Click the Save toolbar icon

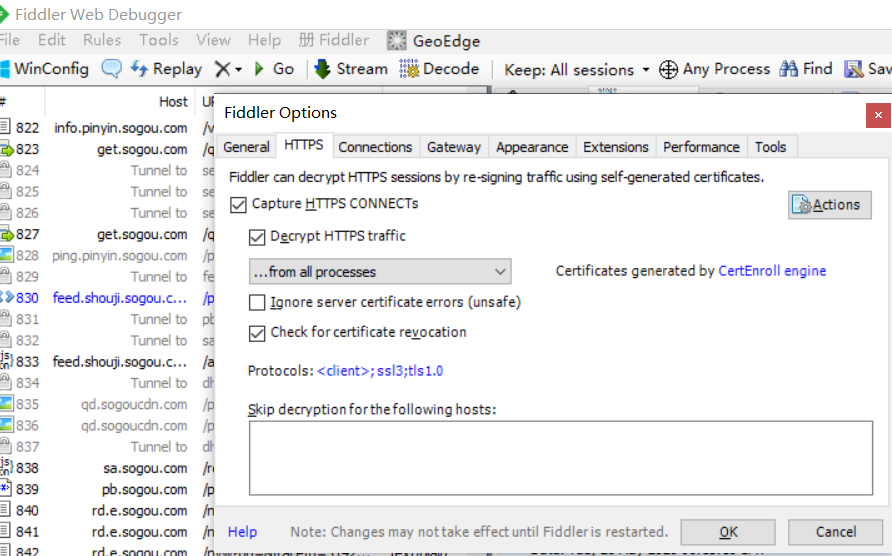click(x=868, y=69)
